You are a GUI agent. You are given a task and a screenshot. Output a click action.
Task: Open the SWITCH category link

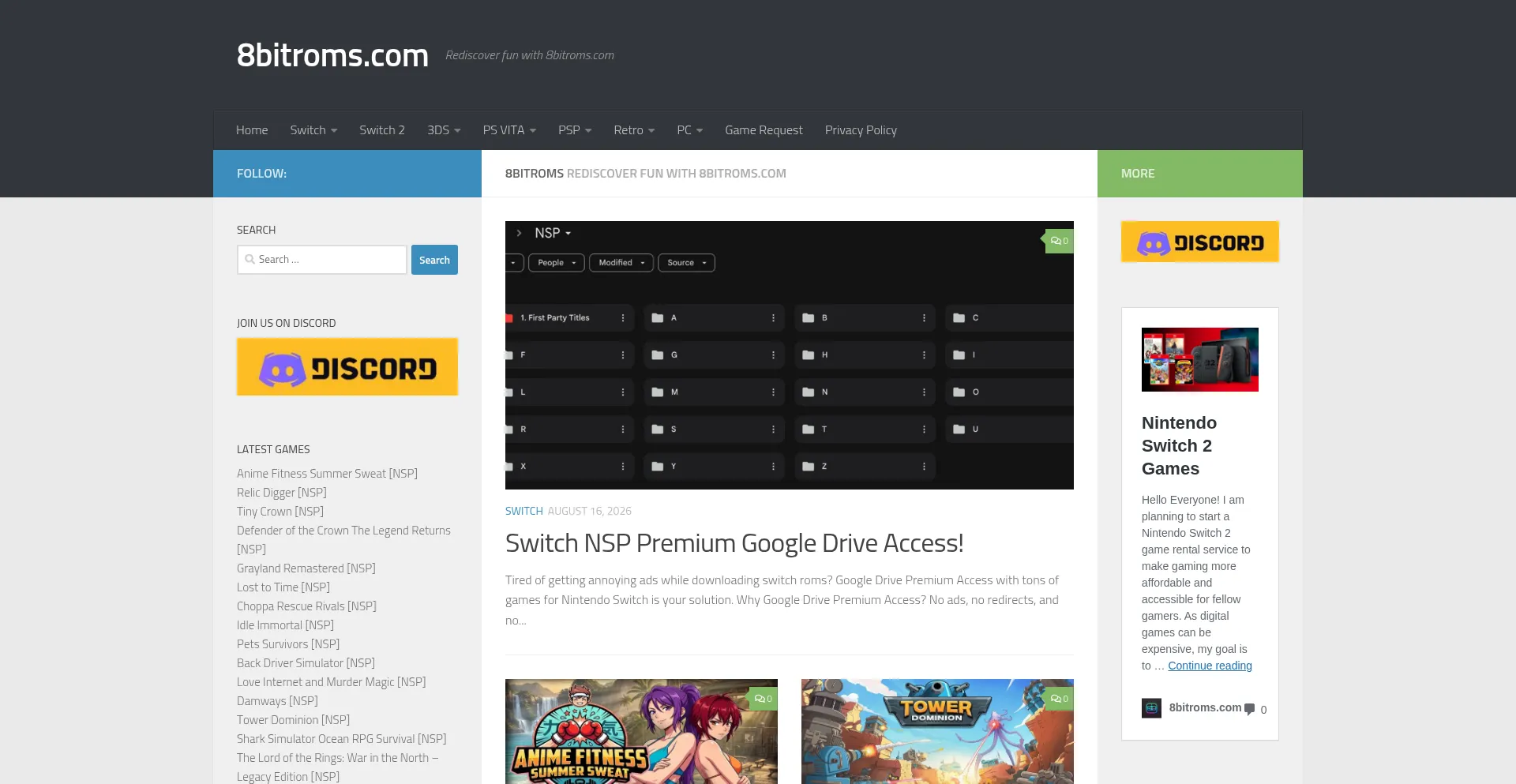pyautogui.click(x=524, y=511)
